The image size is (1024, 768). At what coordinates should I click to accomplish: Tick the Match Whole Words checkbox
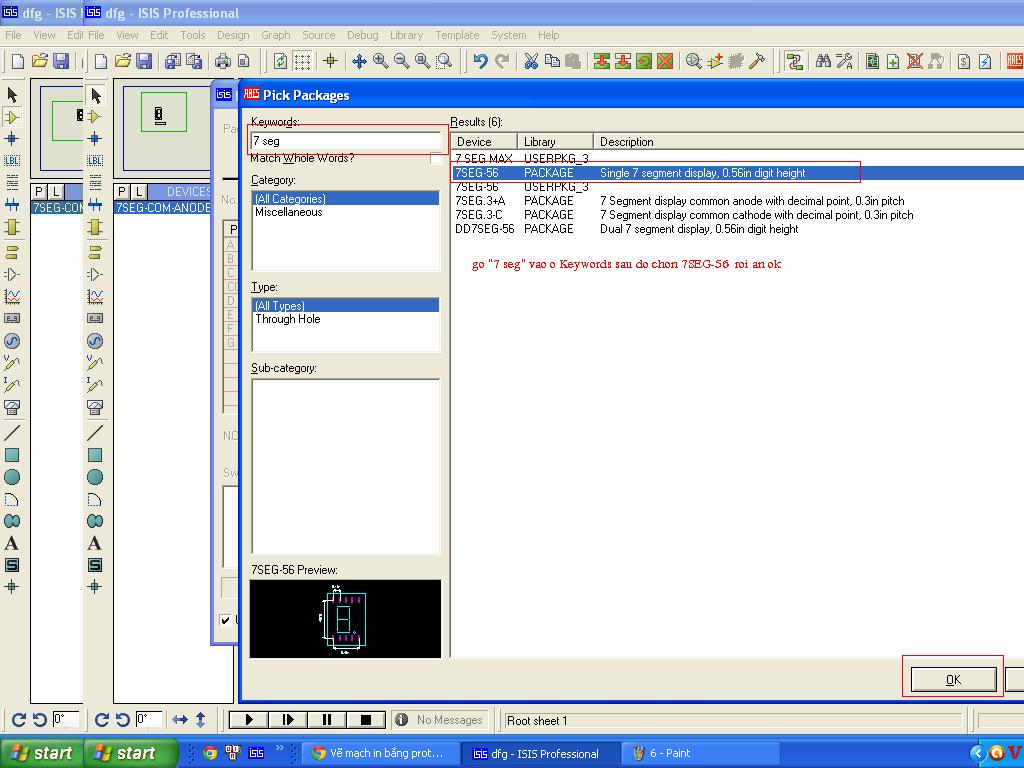[436, 159]
